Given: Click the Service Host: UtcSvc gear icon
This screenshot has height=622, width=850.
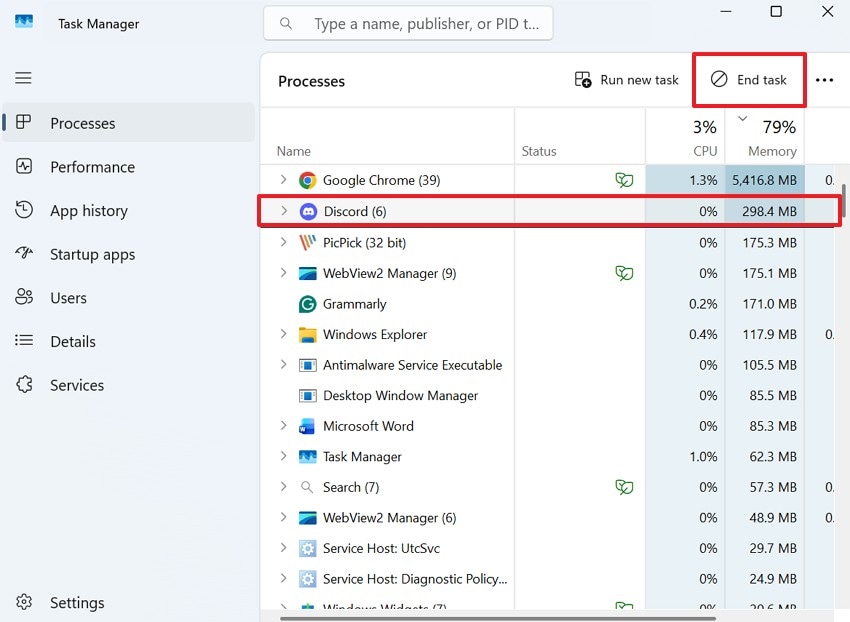Looking at the screenshot, I should coord(307,549).
